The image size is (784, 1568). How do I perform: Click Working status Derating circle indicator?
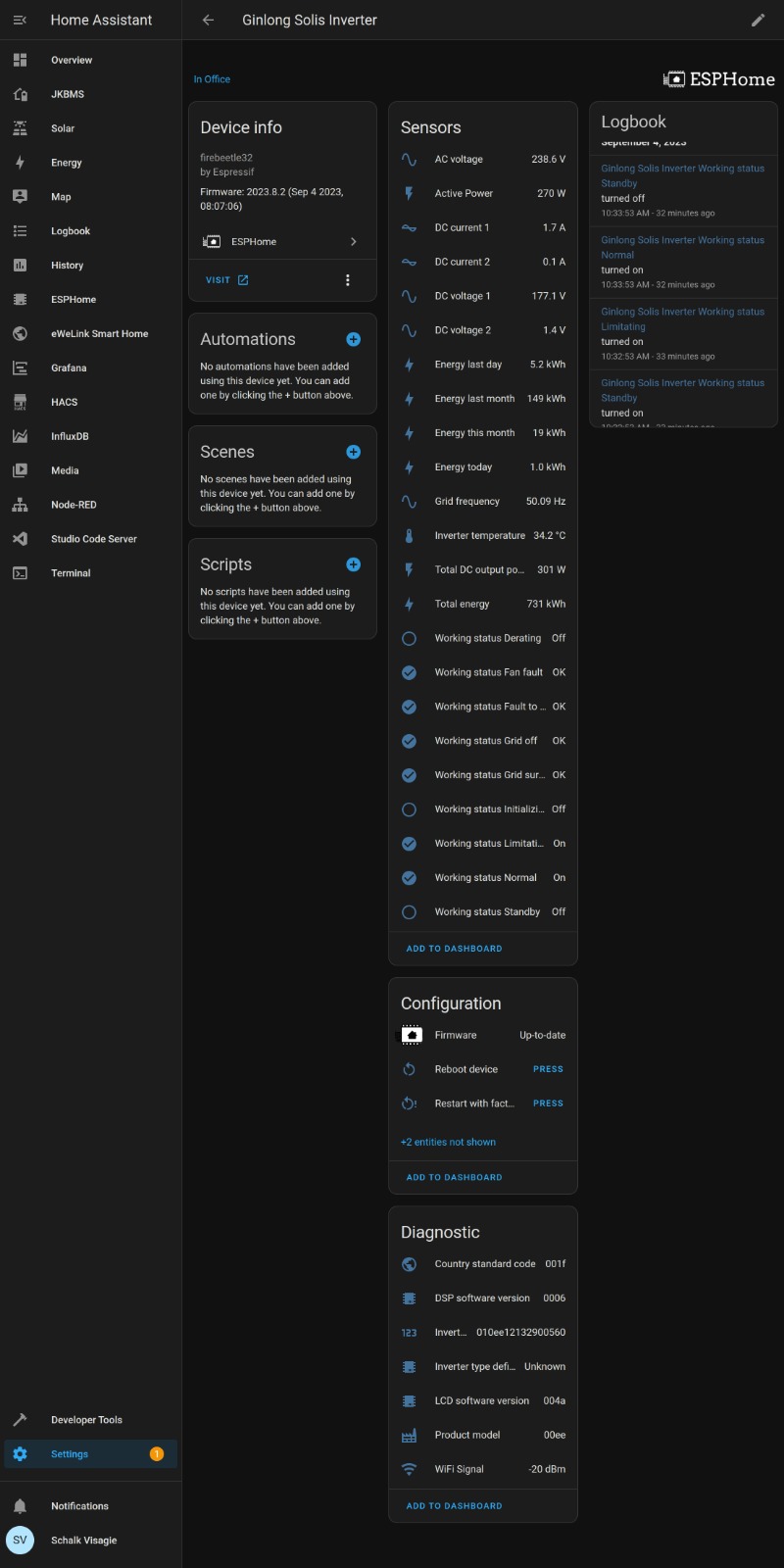[410, 638]
